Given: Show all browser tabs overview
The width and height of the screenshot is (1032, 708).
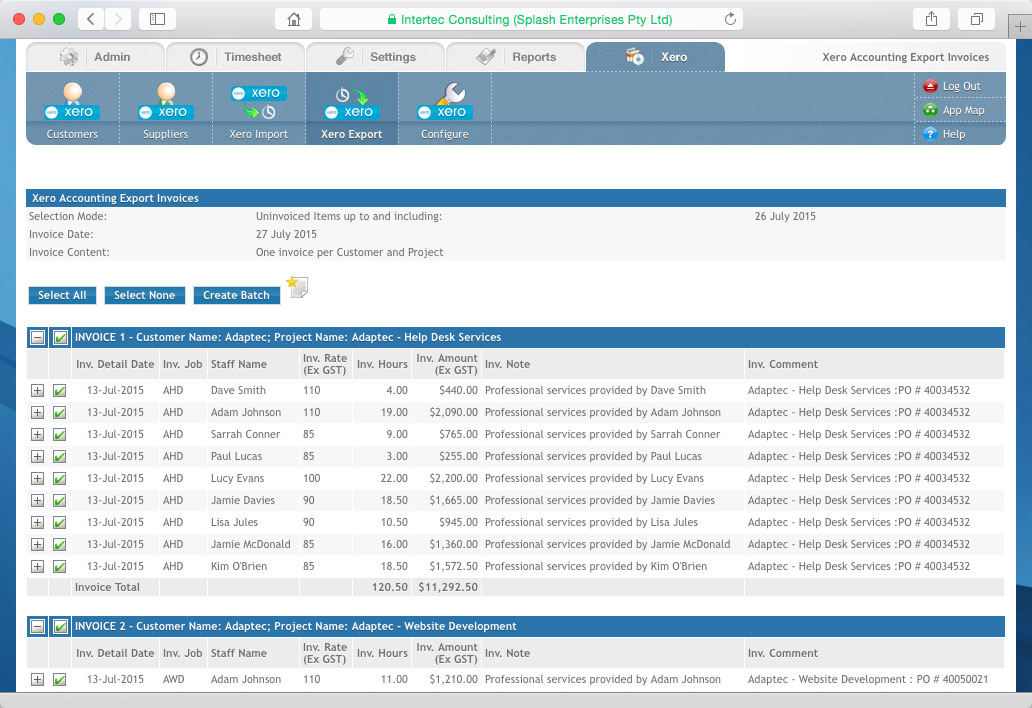Looking at the screenshot, I should [977, 19].
